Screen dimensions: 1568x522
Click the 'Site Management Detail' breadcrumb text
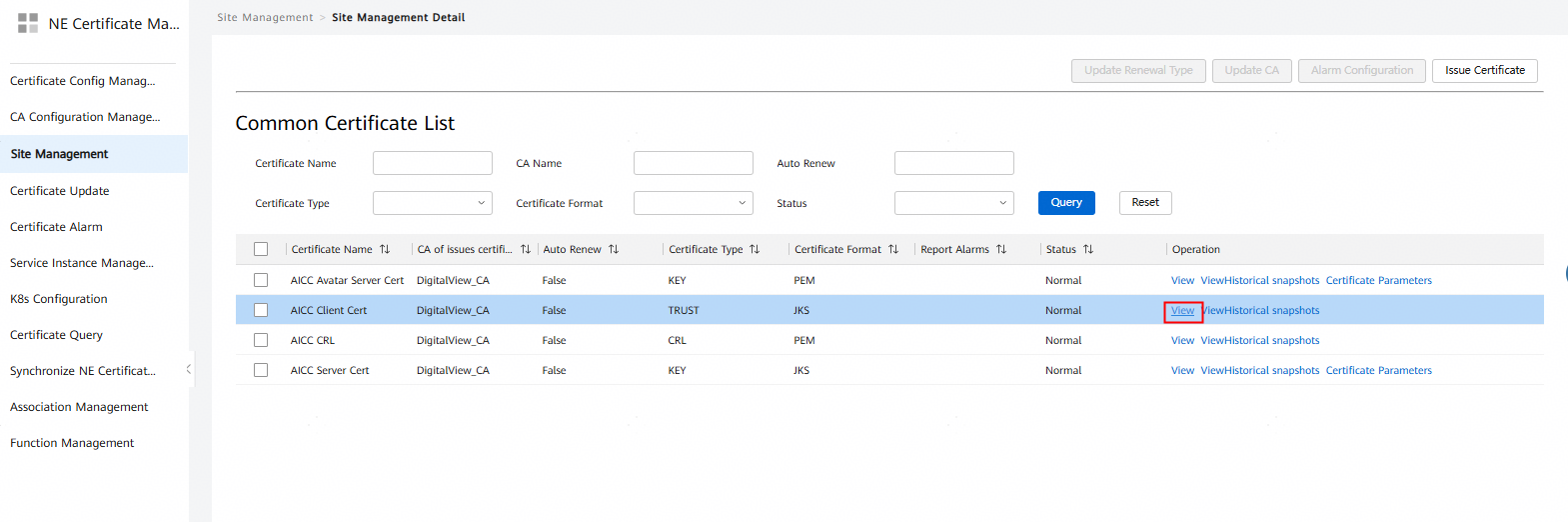point(398,17)
